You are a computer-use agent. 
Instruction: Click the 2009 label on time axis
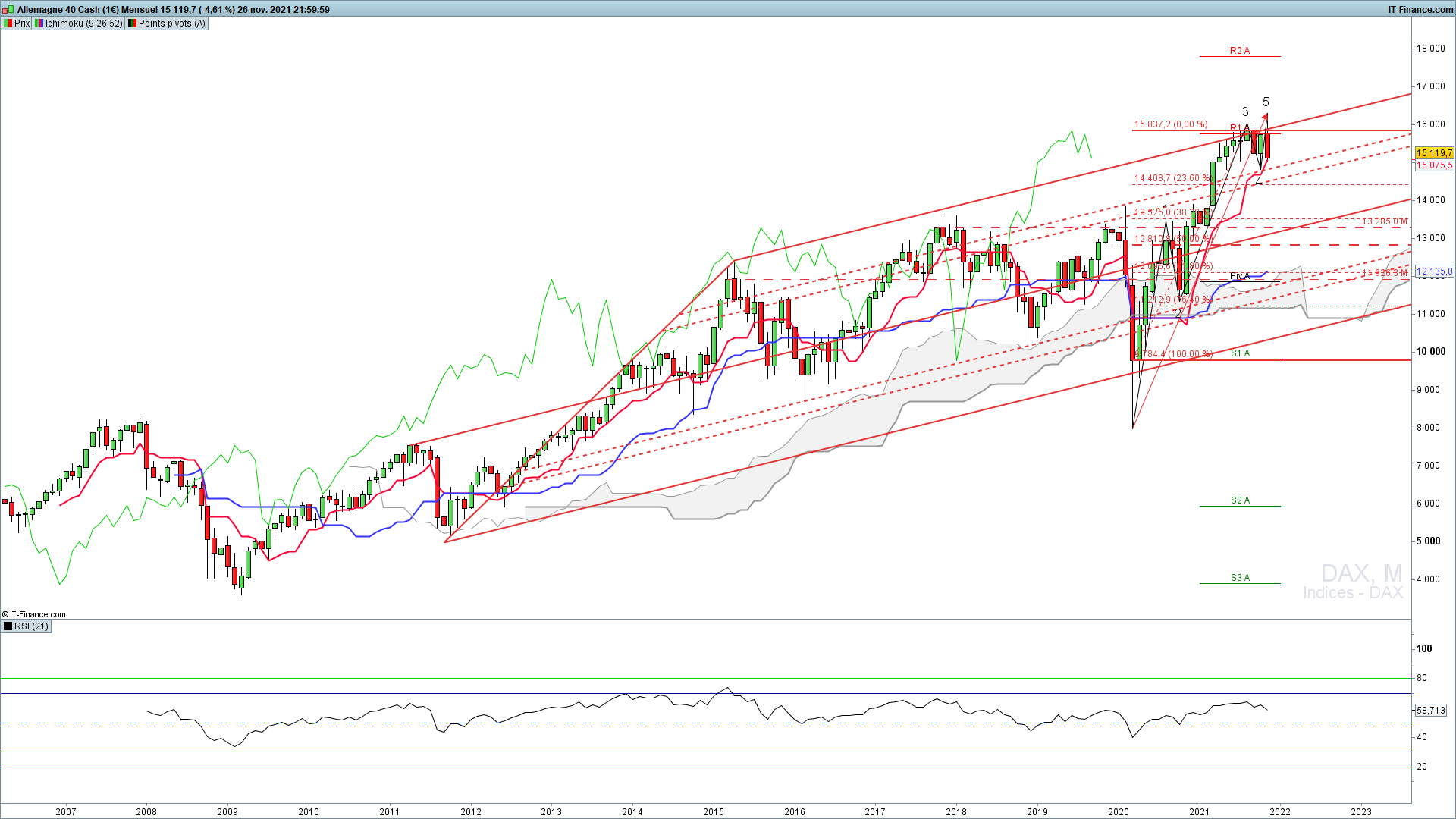coord(227,812)
